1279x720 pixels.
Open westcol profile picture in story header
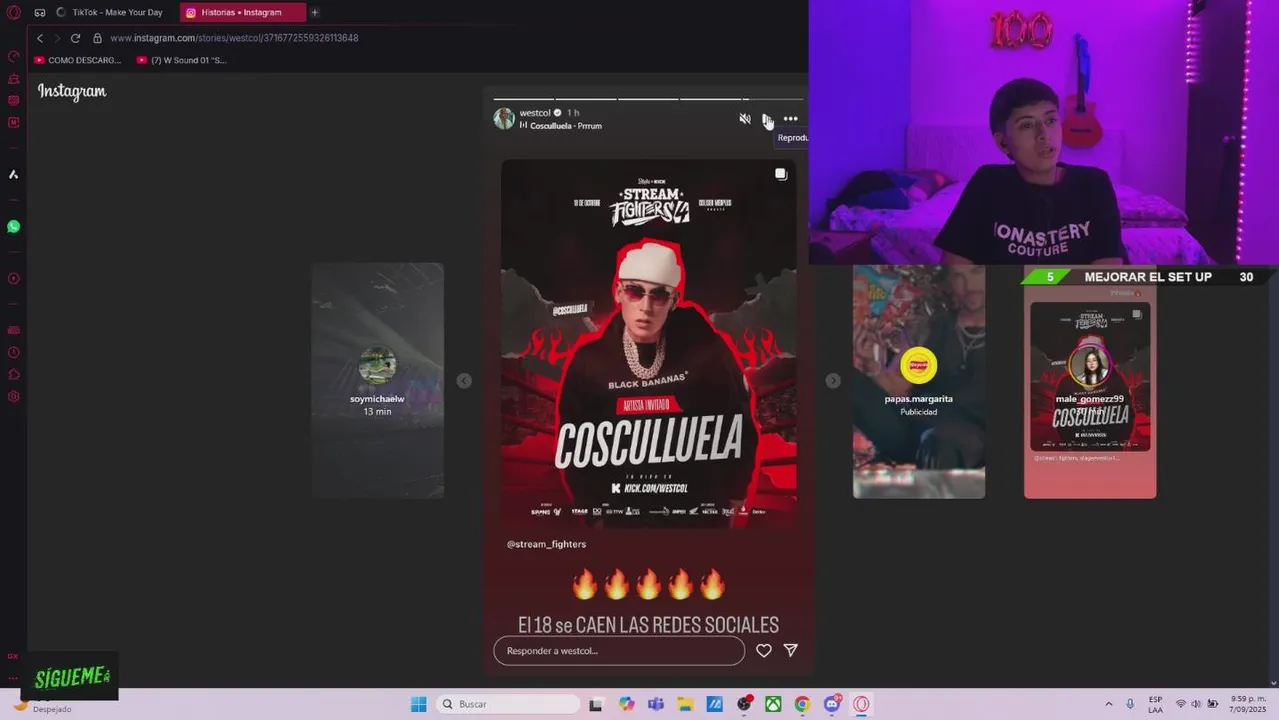pos(504,119)
